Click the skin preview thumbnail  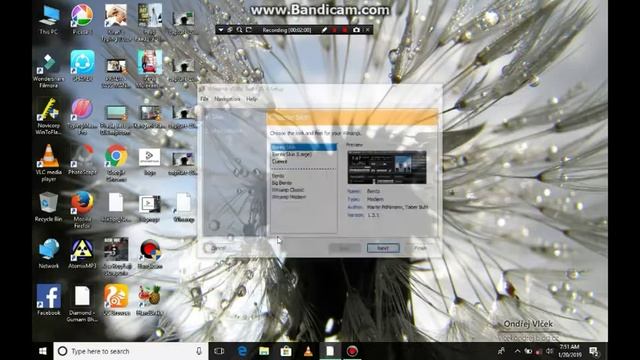pos(387,167)
